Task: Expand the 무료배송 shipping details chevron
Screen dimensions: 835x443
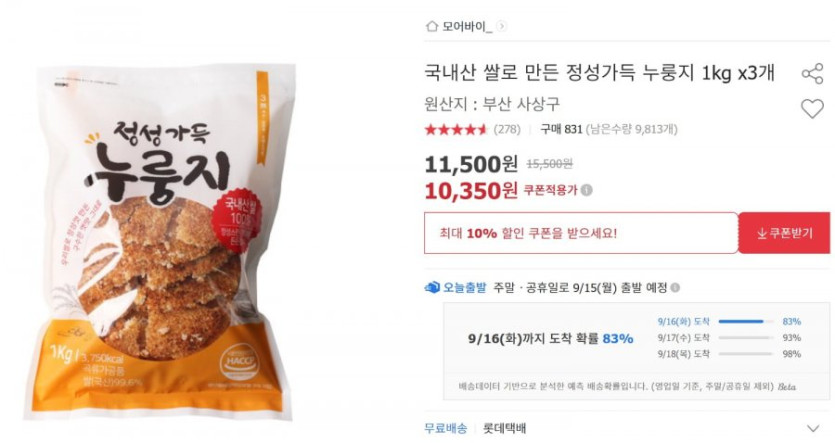Action: pyautogui.click(x=813, y=428)
